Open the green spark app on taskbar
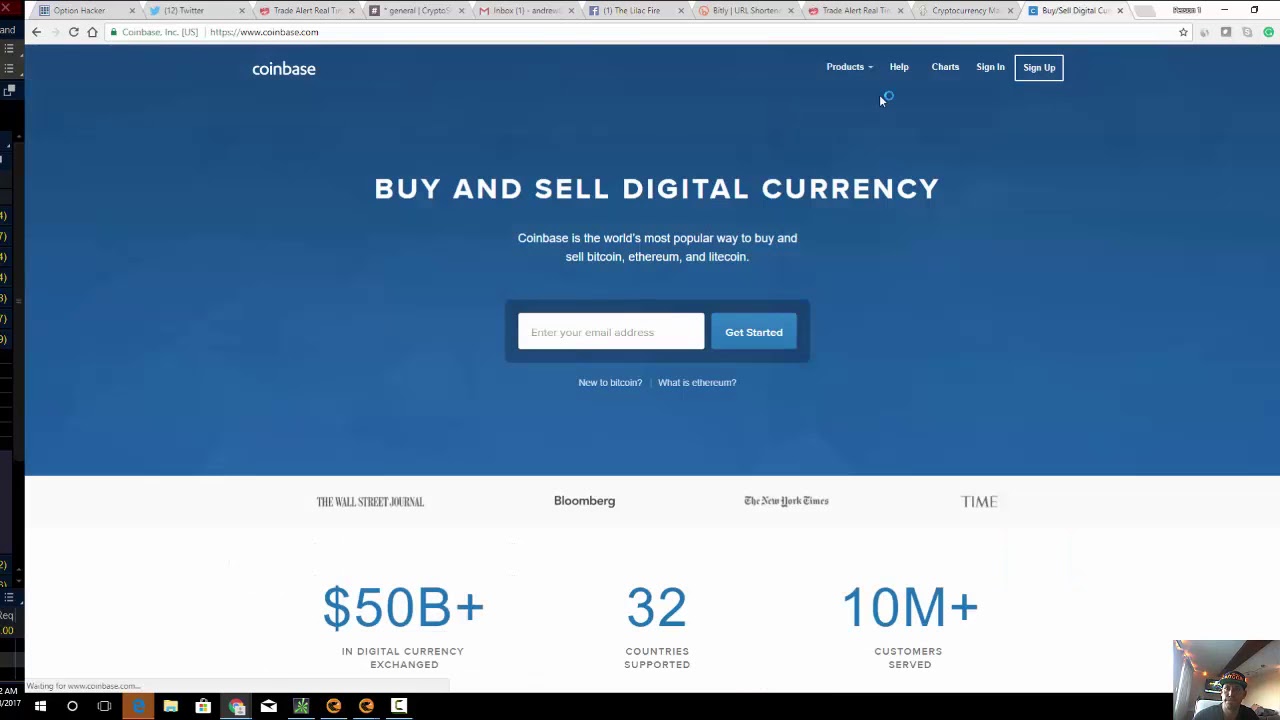 click(x=301, y=706)
